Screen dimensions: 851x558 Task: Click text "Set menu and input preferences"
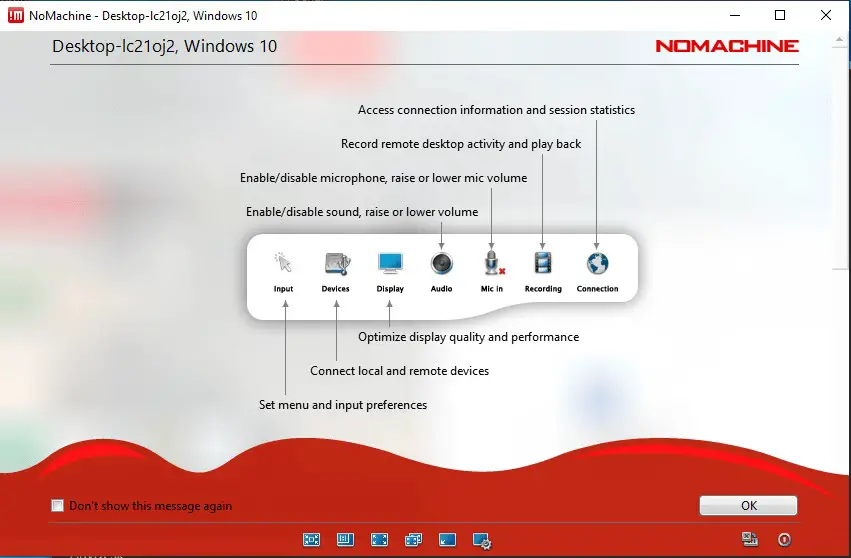click(x=343, y=405)
